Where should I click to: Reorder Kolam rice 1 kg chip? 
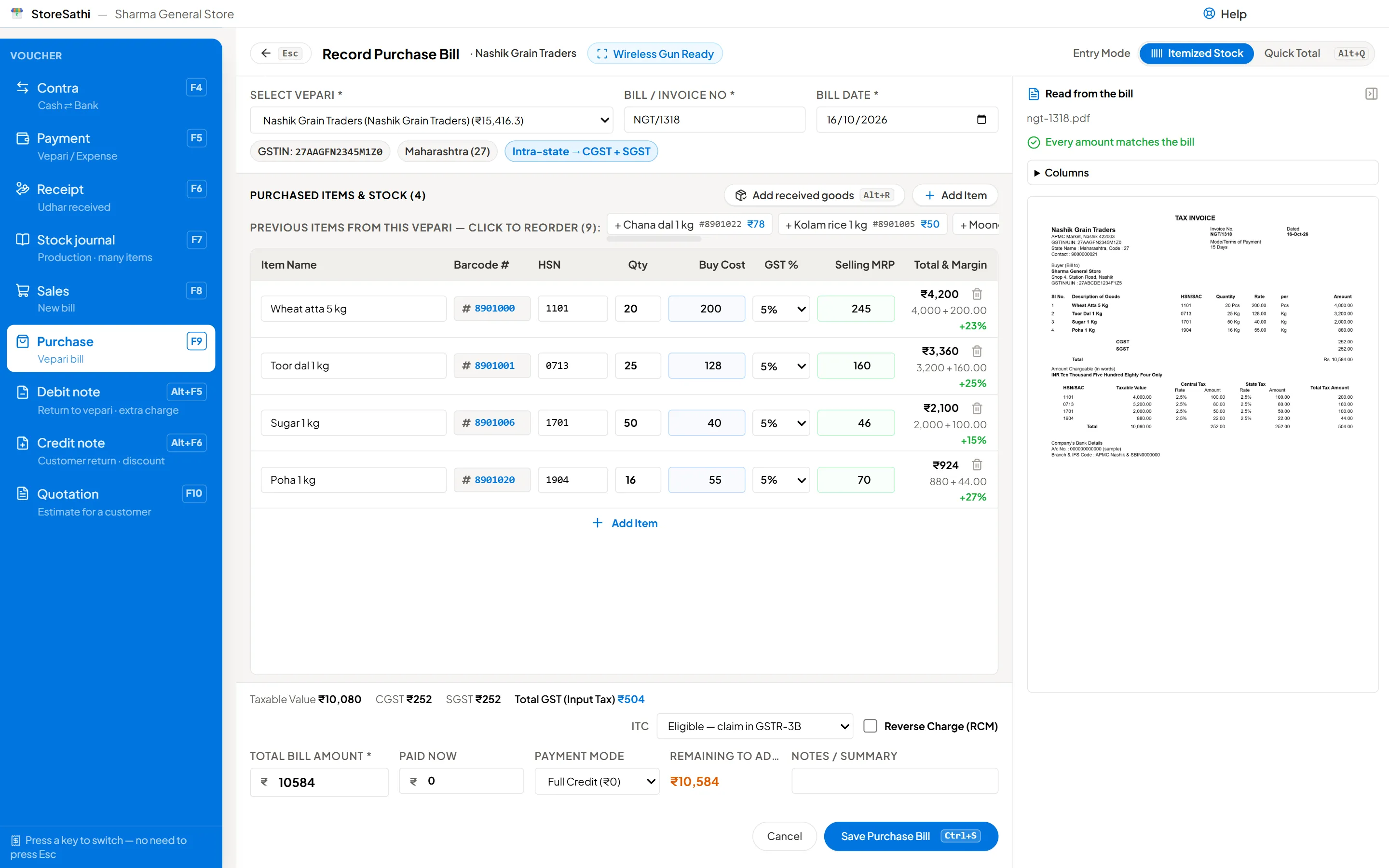(x=862, y=224)
